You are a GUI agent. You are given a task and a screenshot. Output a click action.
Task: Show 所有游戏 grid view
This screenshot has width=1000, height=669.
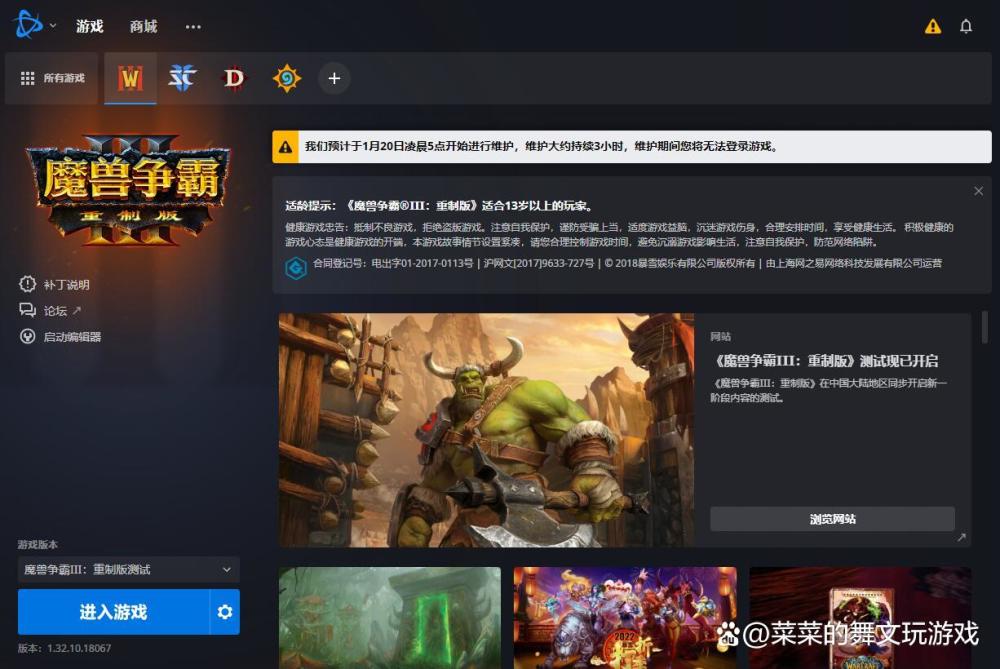click(x=52, y=78)
